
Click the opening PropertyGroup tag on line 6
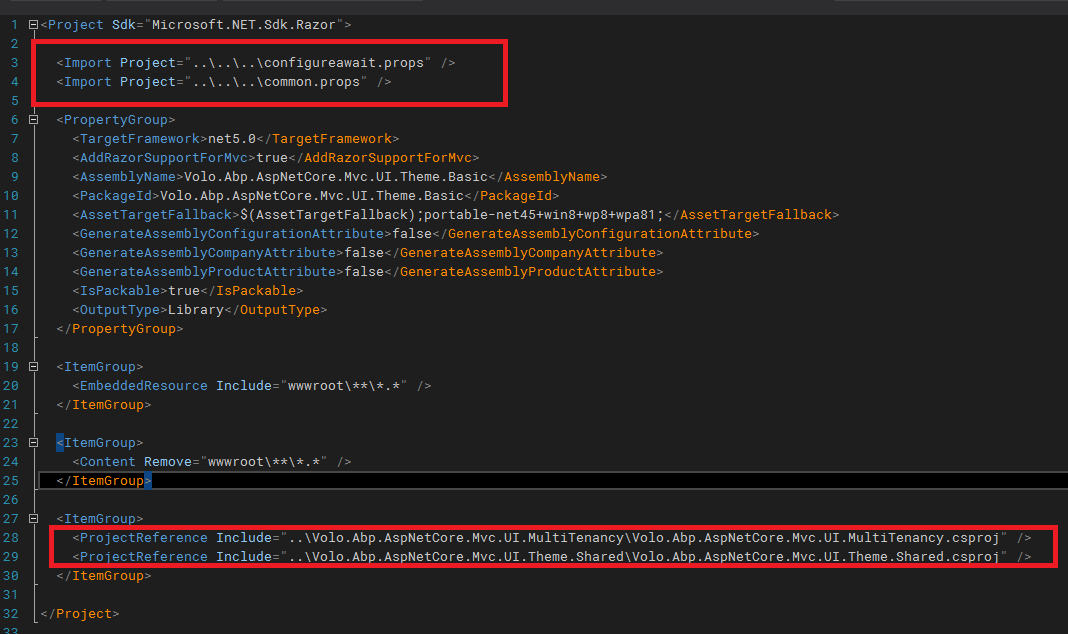point(116,120)
